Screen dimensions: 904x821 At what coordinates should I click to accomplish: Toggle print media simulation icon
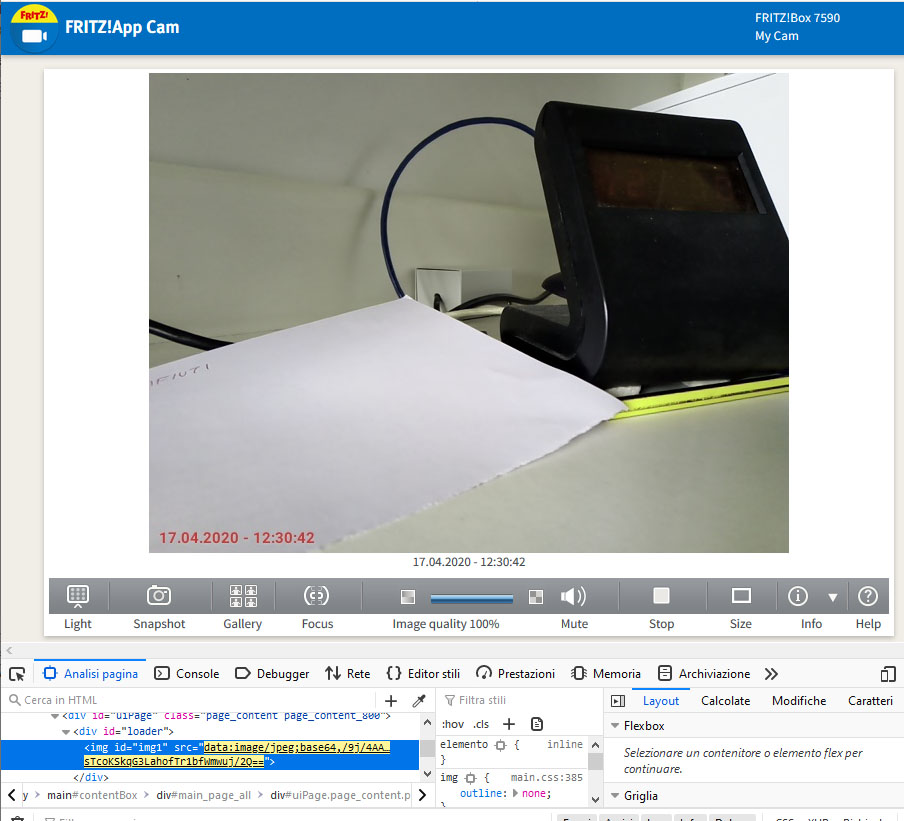click(537, 724)
